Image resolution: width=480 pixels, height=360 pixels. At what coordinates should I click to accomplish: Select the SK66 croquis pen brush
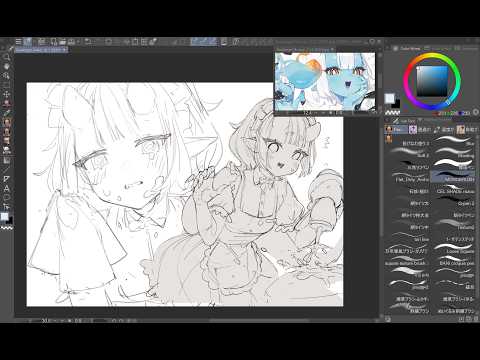tap(454, 261)
